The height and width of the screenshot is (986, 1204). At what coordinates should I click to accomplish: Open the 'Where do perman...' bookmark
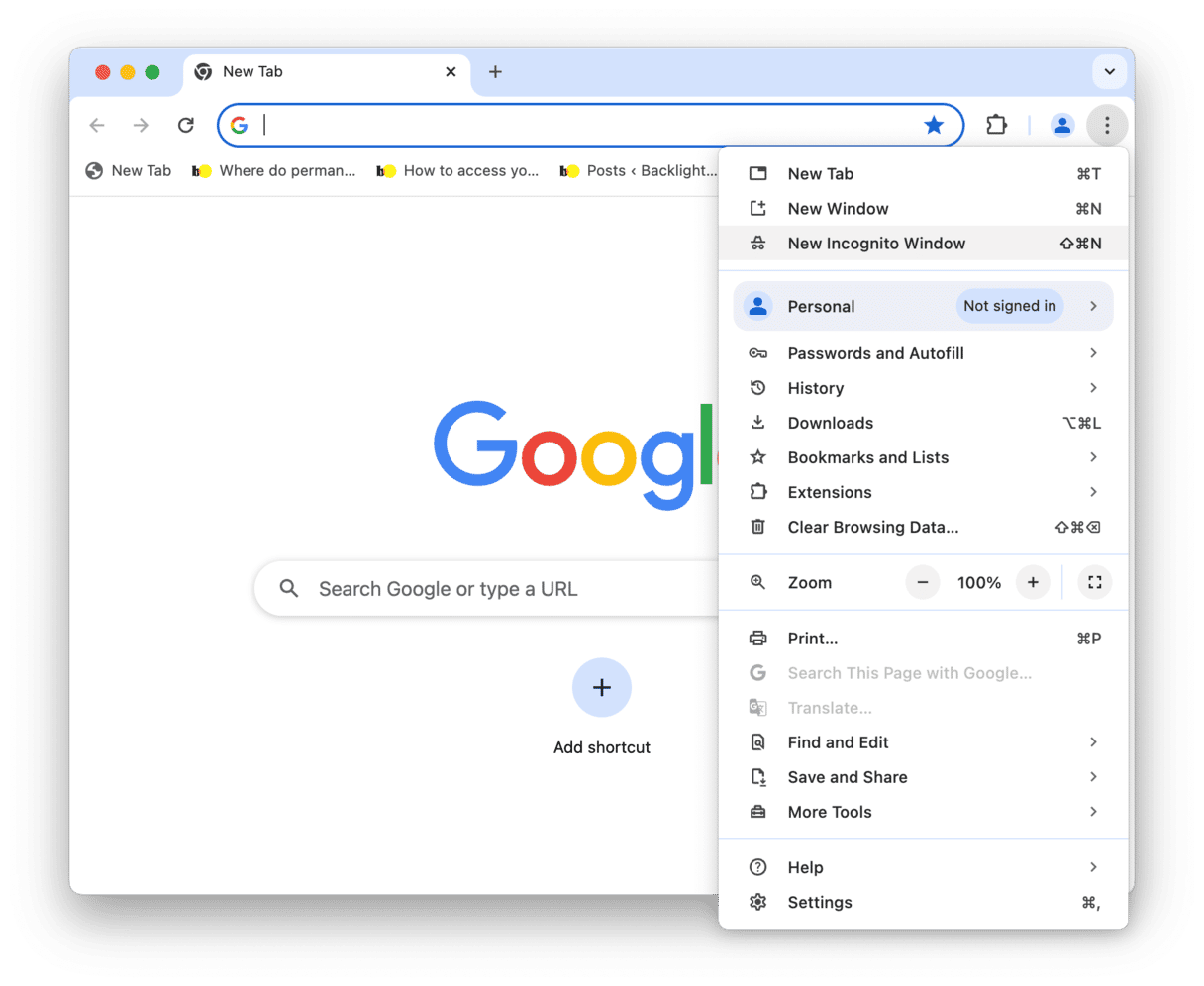click(274, 170)
